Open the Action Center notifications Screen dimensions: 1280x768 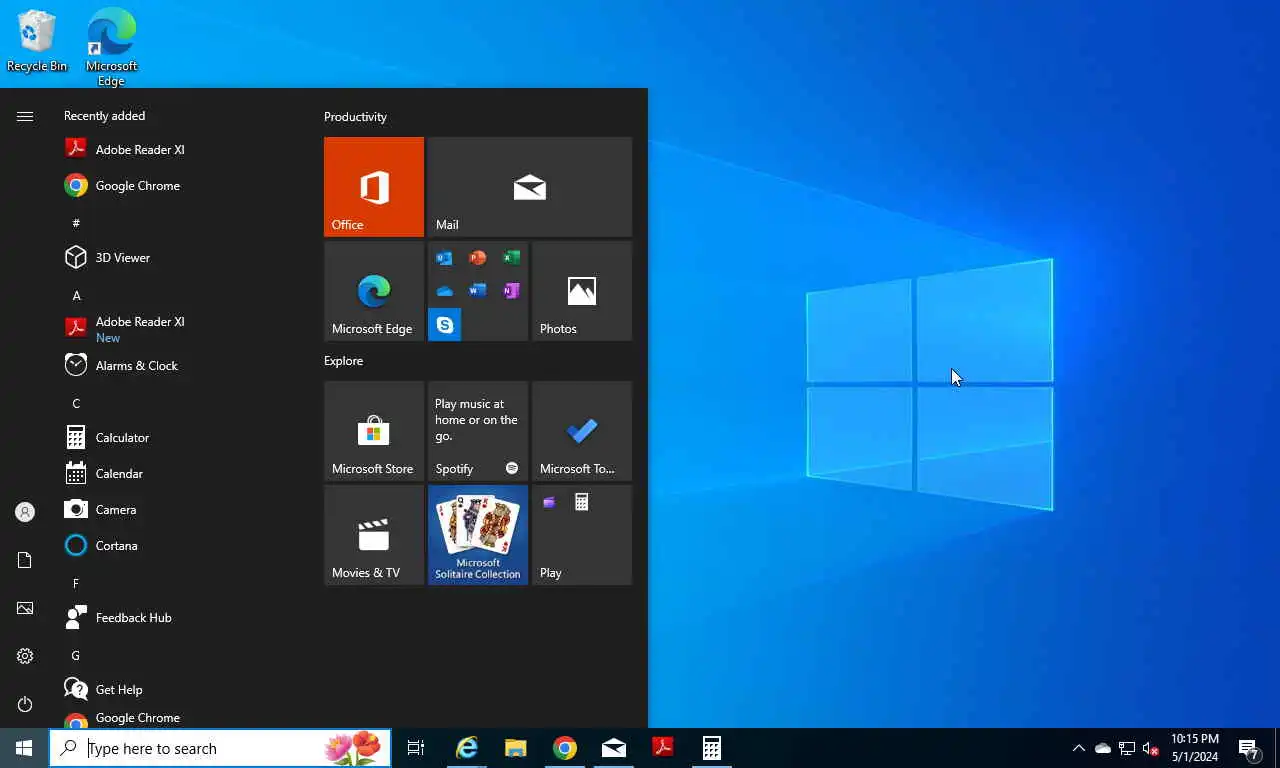tap(1249, 748)
